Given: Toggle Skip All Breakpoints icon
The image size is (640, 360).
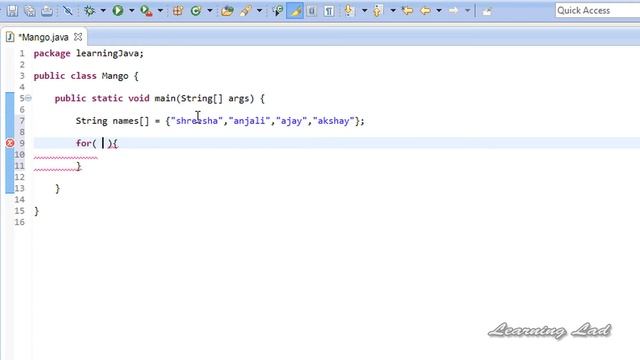Looking at the screenshot, I should click(68, 11).
